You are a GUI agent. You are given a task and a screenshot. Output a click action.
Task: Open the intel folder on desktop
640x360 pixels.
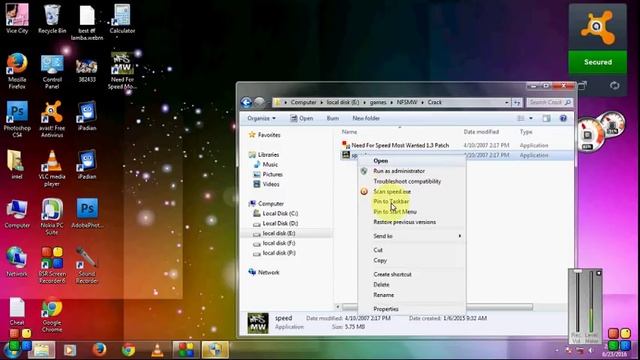pos(16,164)
